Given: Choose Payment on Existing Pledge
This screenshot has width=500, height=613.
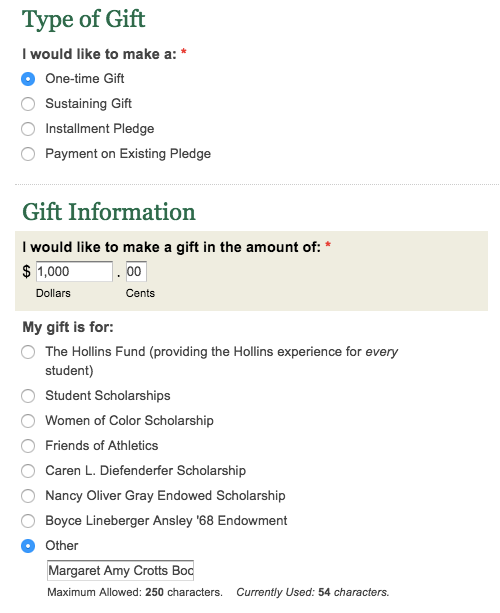Looking at the screenshot, I should (28, 154).
